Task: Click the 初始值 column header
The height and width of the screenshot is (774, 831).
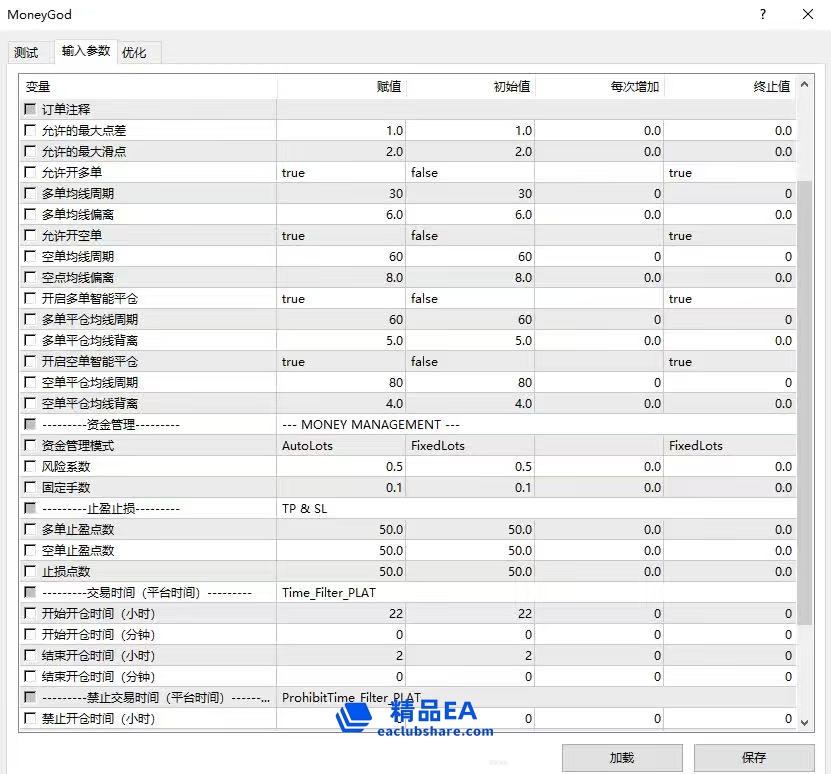Action: click(470, 86)
